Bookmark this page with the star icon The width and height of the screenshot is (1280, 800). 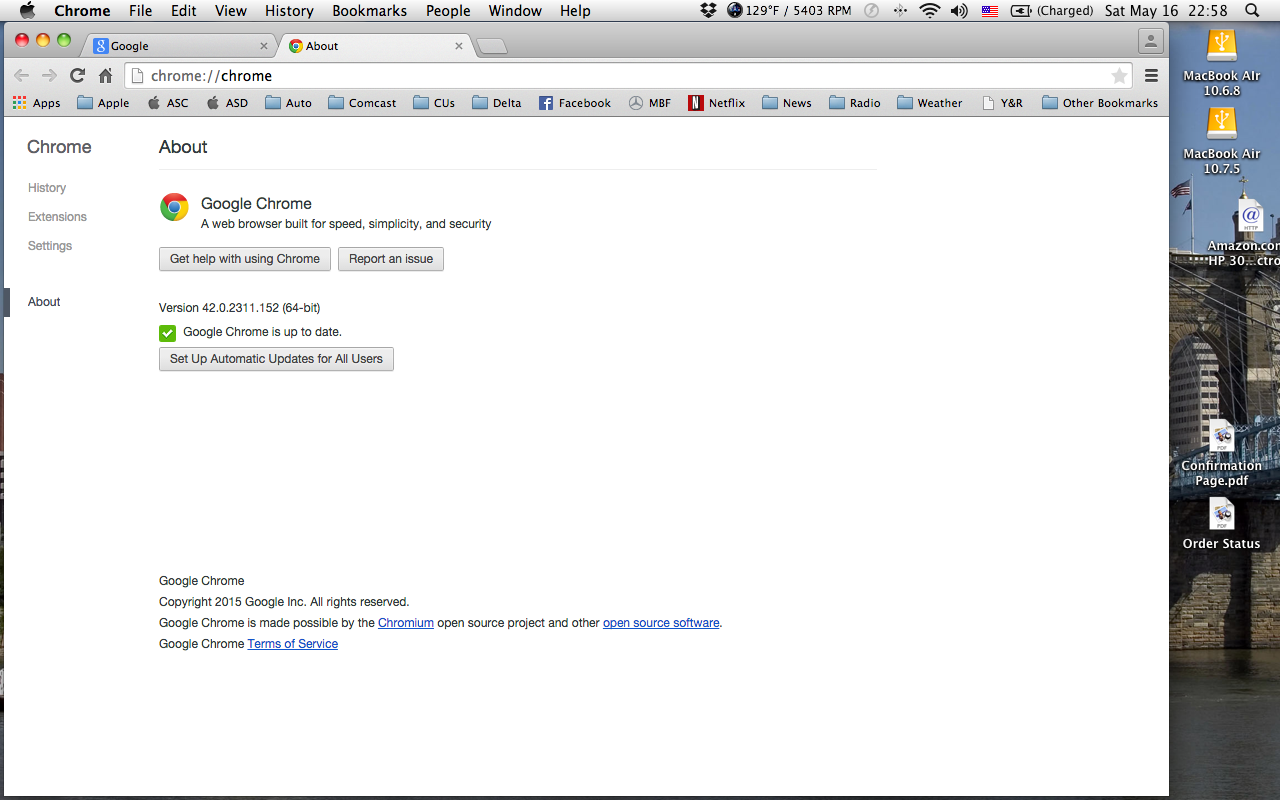click(1119, 76)
